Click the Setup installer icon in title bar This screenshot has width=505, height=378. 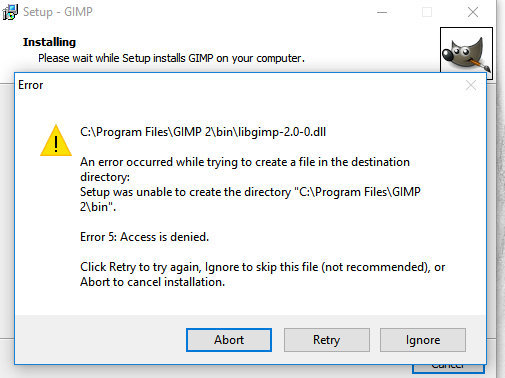(10, 12)
